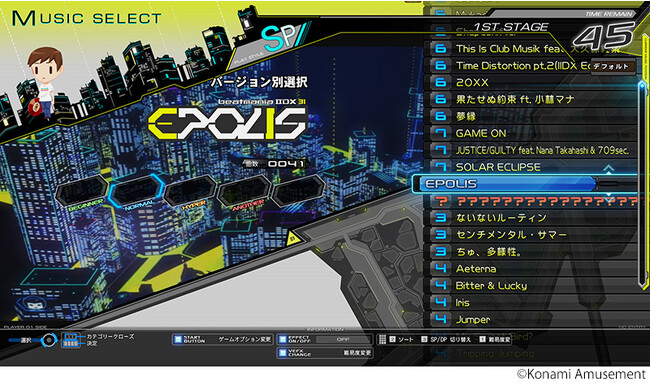The width and height of the screenshot is (650, 386).
Task: Click level 3 icon beside ないないルーティン
Action: (x=441, y=218)
